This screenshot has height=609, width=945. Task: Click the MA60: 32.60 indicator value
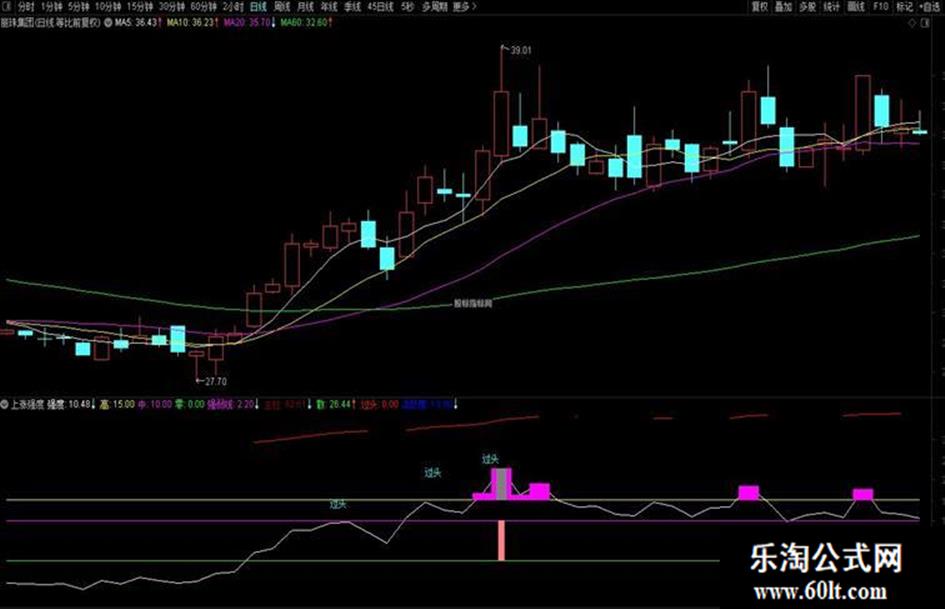(x=306, y=23)
